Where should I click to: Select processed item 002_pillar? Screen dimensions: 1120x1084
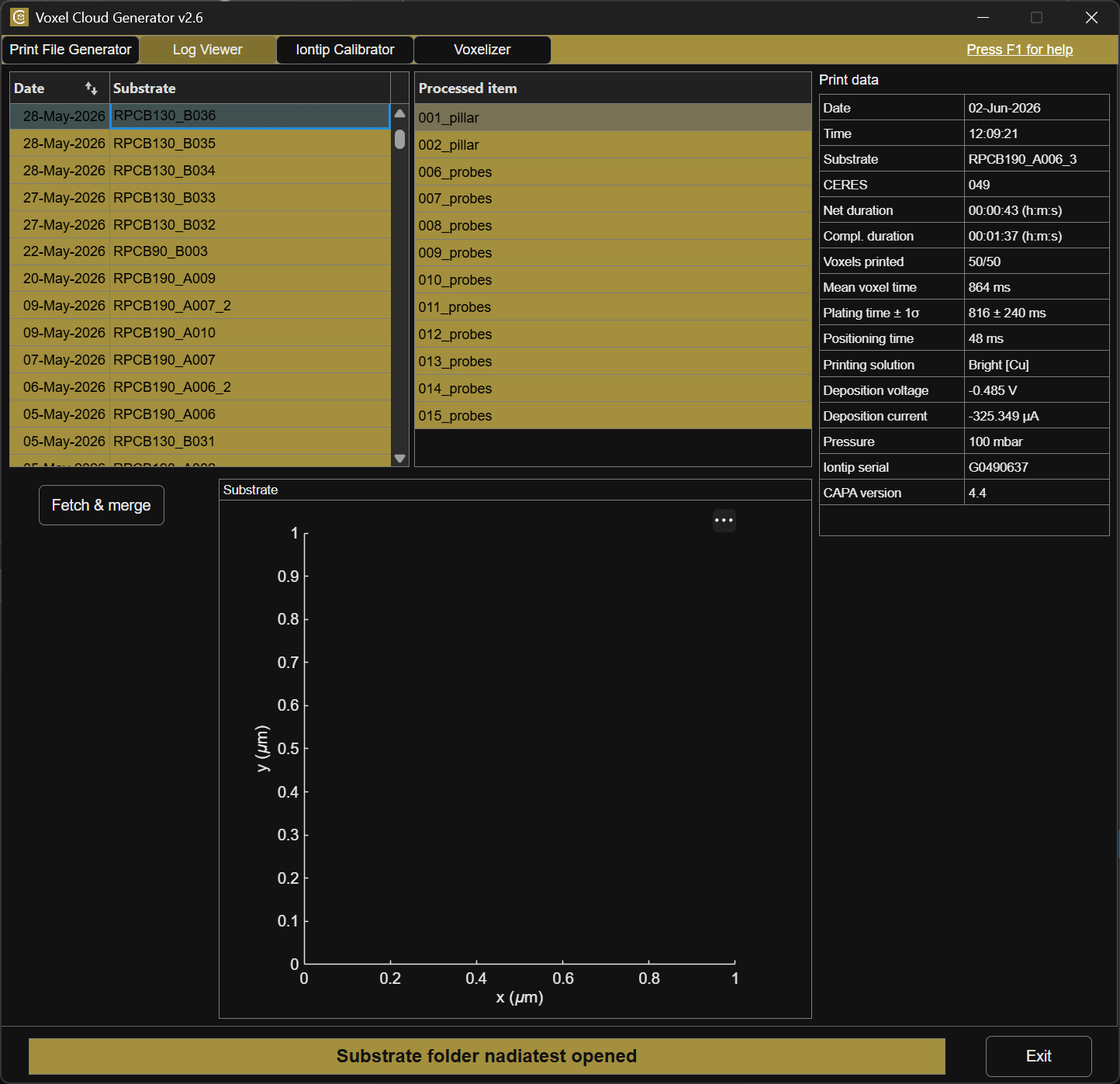pyautogui.click(x=613, y=145)
